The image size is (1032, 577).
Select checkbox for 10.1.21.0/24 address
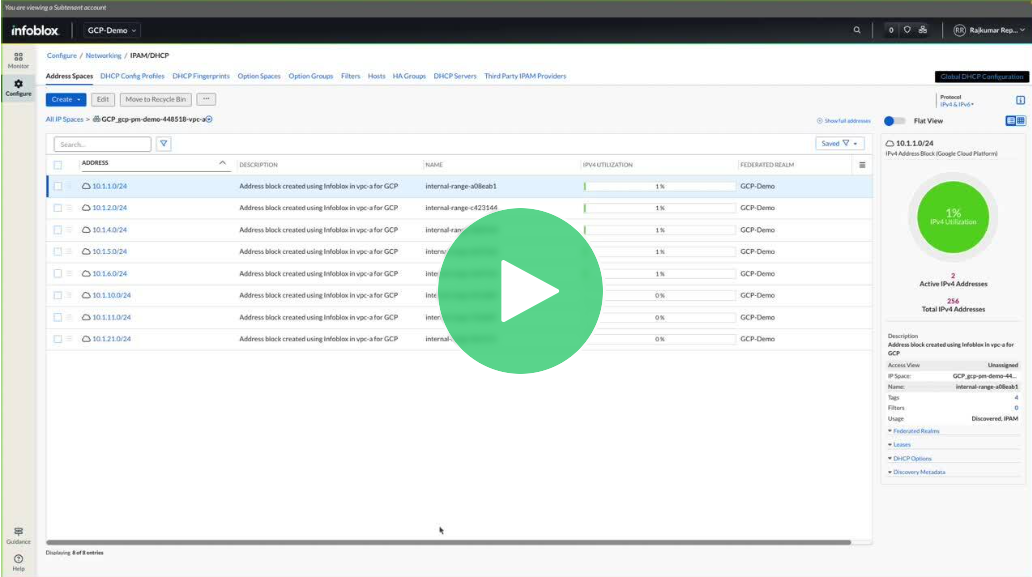pos(58,339)
